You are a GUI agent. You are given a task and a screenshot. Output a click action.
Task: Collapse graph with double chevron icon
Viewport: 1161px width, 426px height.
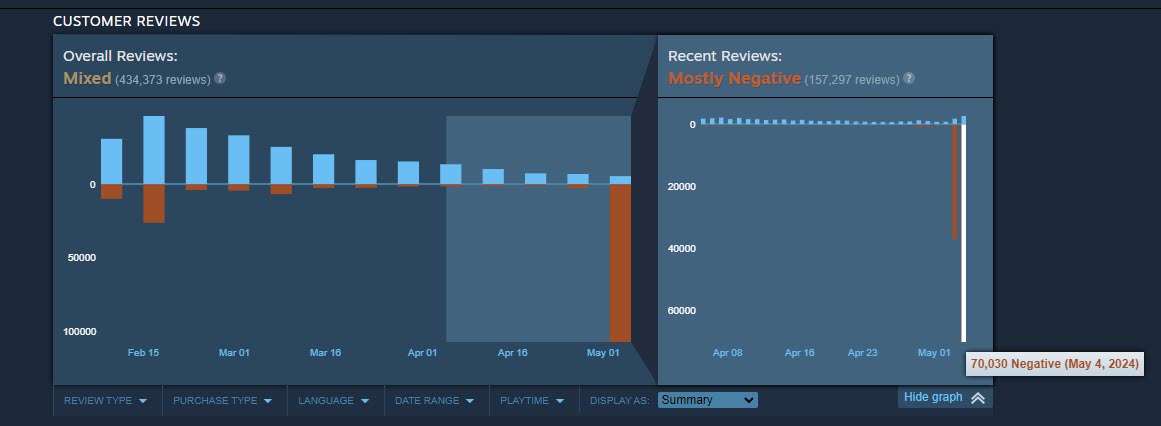coord(977,398)
